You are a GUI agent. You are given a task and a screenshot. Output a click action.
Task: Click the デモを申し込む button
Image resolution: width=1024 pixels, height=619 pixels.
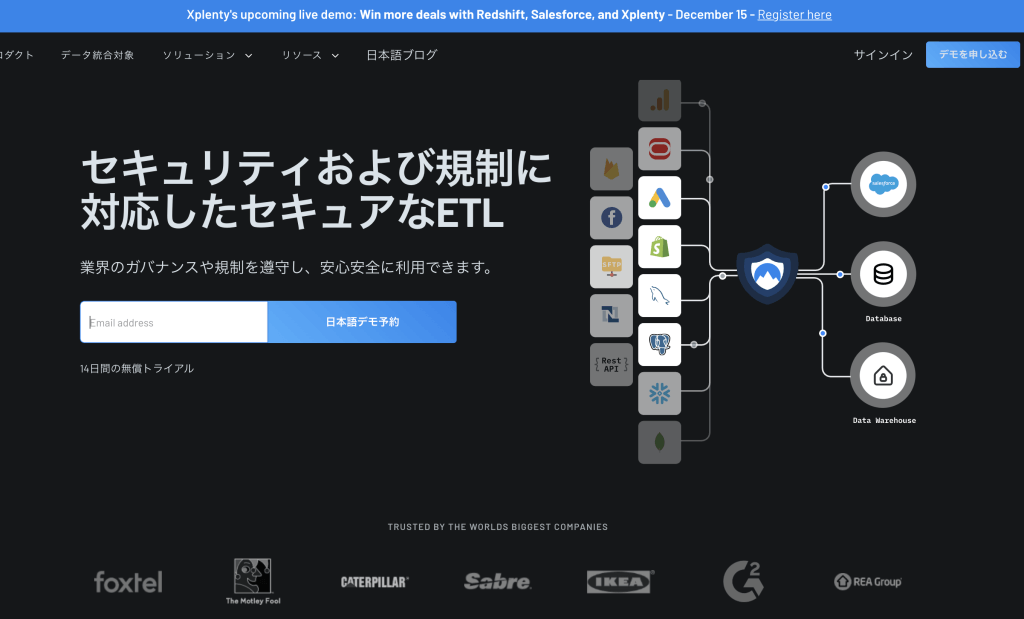pos(973,55)
